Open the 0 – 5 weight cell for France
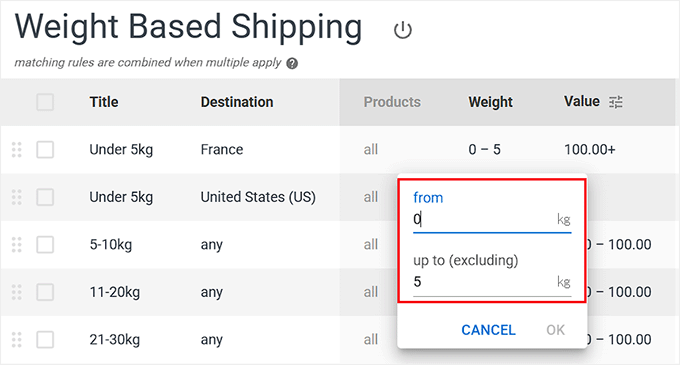The height and width of the screenshot is (365, 680). click(484, 150)
